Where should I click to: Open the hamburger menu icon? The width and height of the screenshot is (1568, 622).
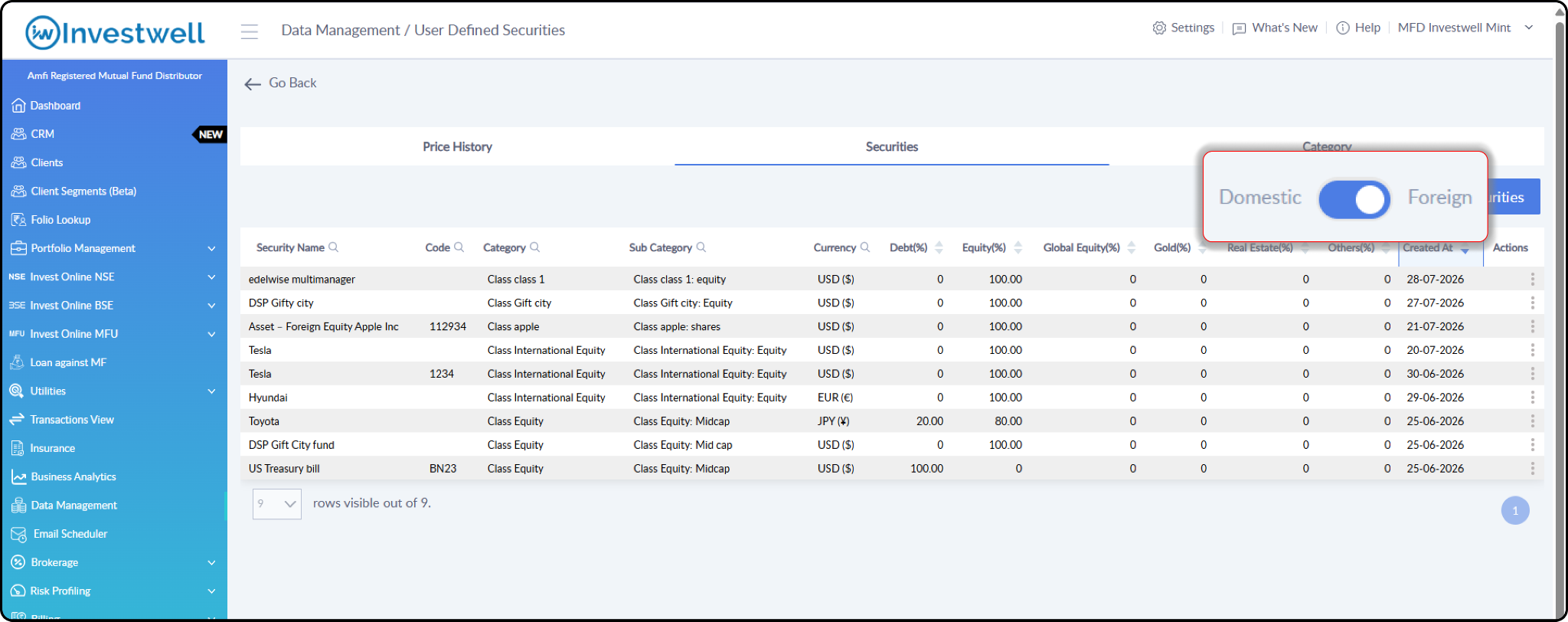pyautogui.click(x=249, y=31)
